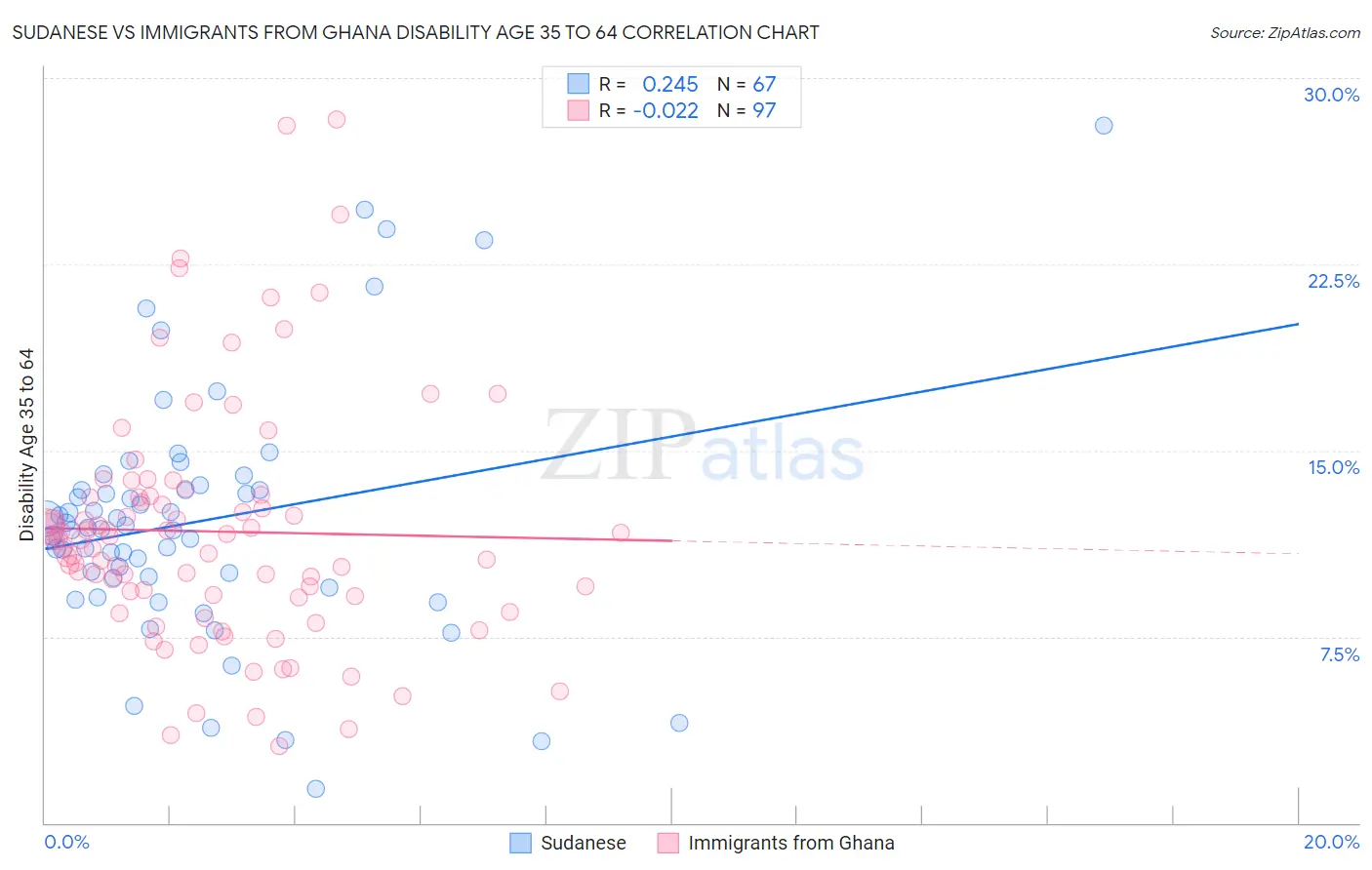Viewport: 1372px width, 870px height.
Task: Click the blue outlier point near 30%
Action: [x=1104, y=125]
